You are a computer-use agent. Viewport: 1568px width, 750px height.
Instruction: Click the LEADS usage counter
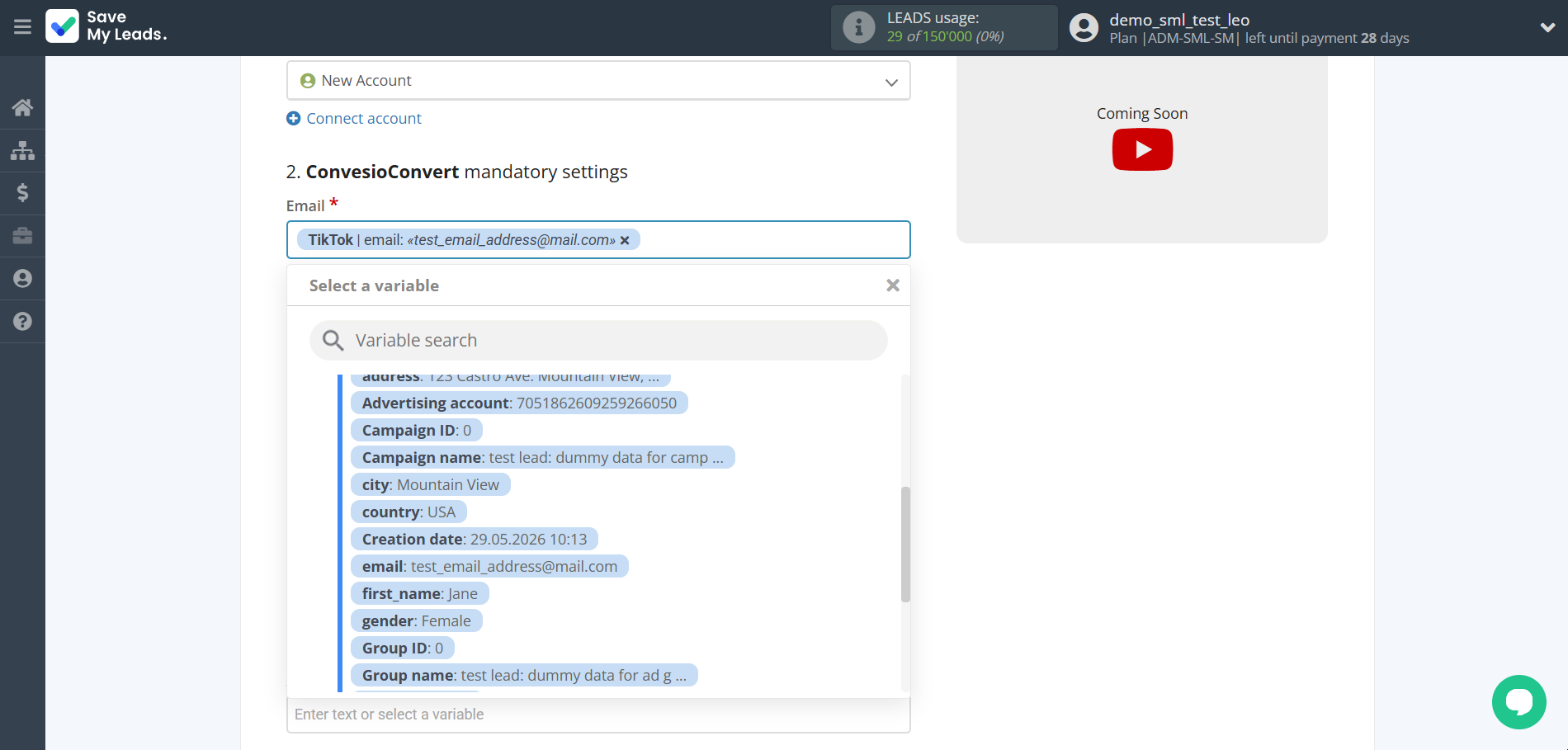pos(945,27)
